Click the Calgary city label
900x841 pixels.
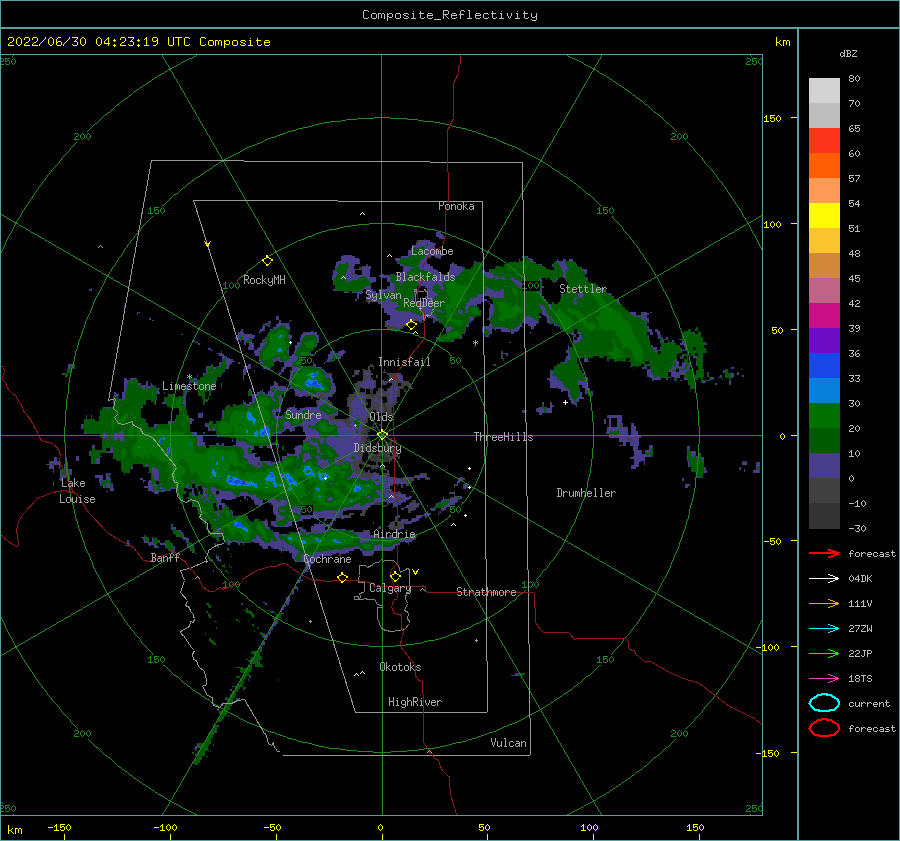coord(390,588)
